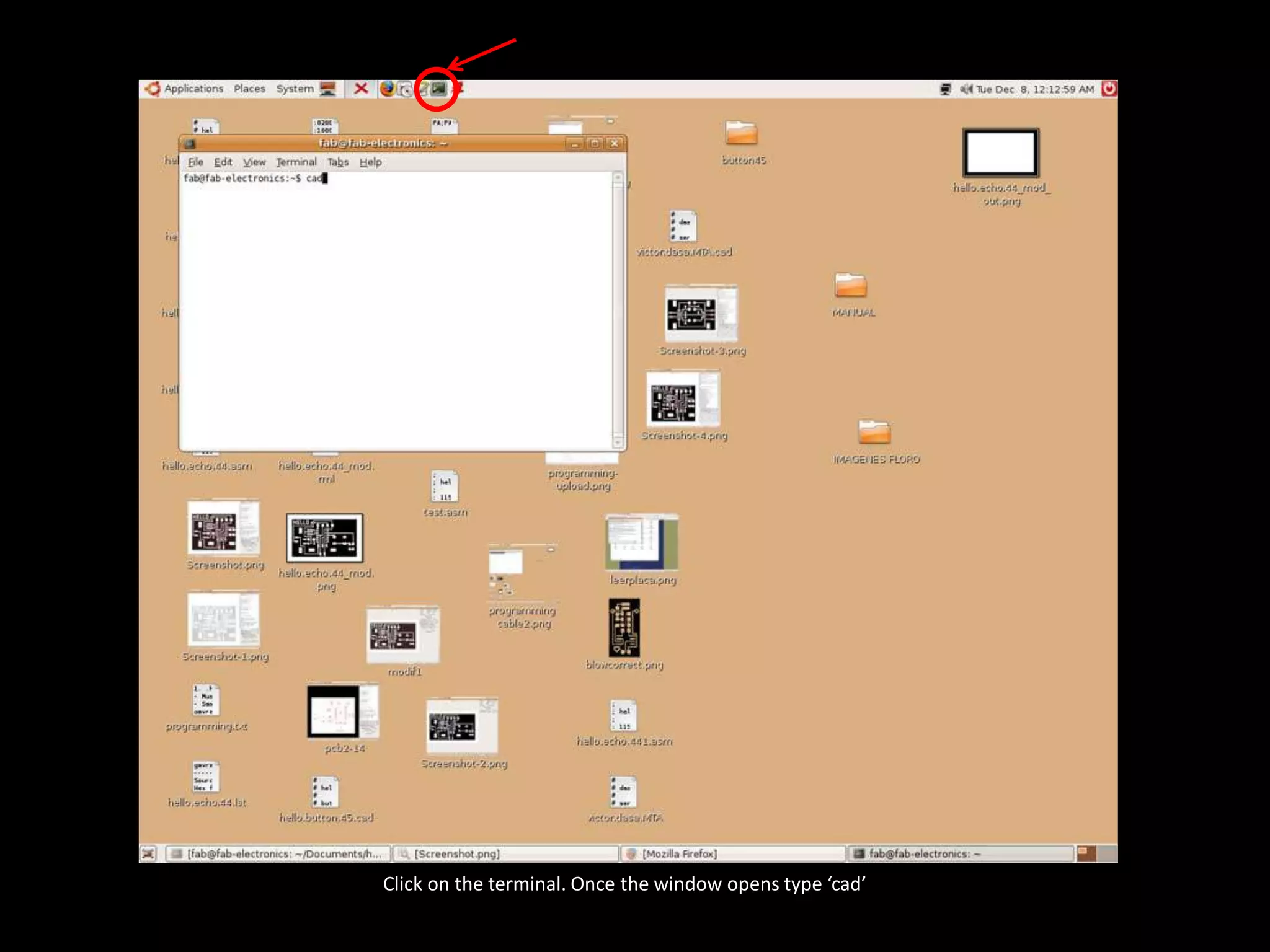
Task: Open Firefox from the top panel launcher
Action: click(x=387, y=89)
